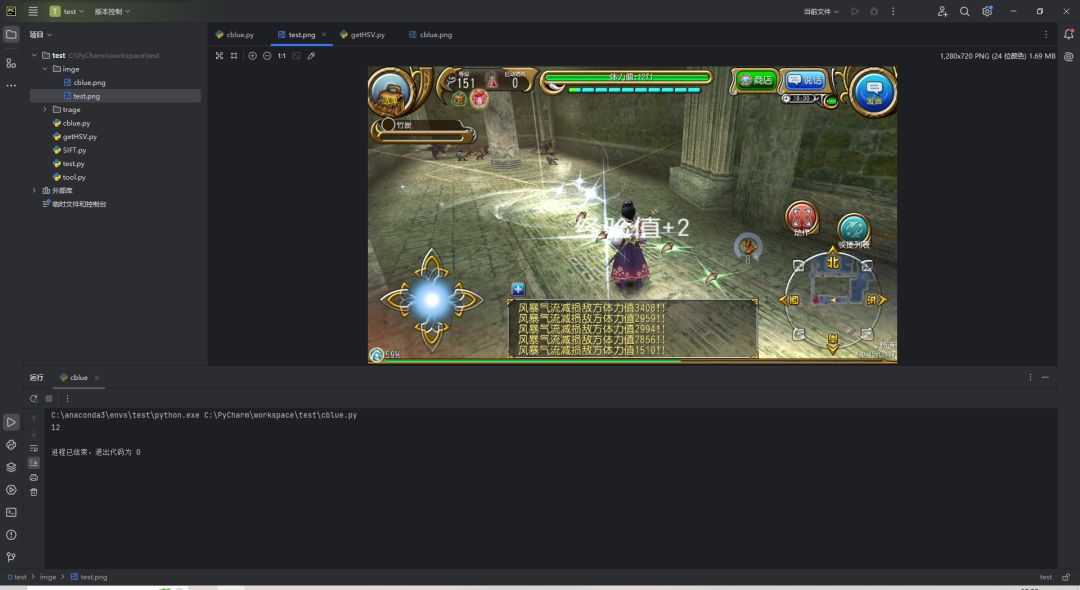Expand the 外部库 node
The image size is (1080, 590).
[x=34, y=191]
